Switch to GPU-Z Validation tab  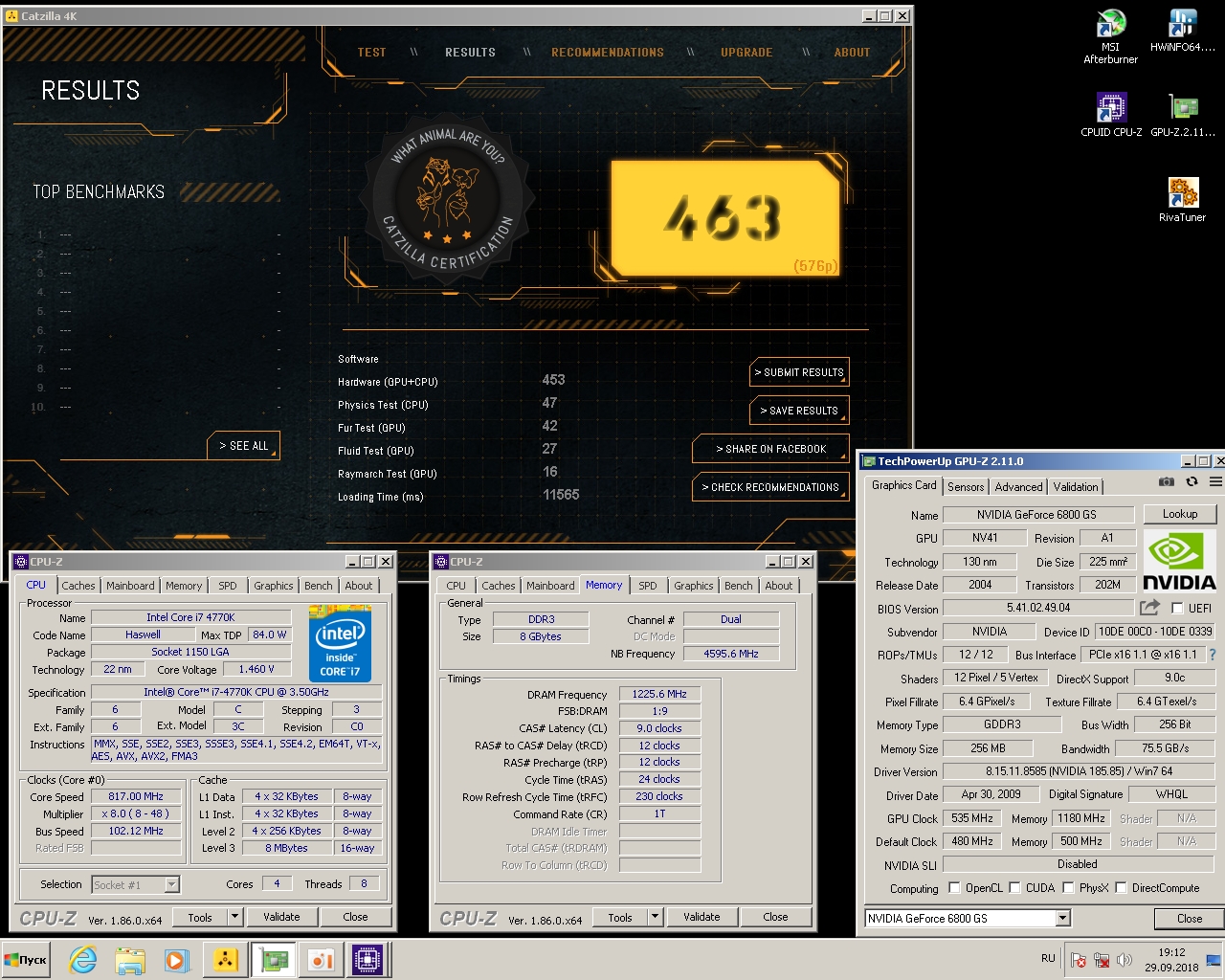[1076, 487]
